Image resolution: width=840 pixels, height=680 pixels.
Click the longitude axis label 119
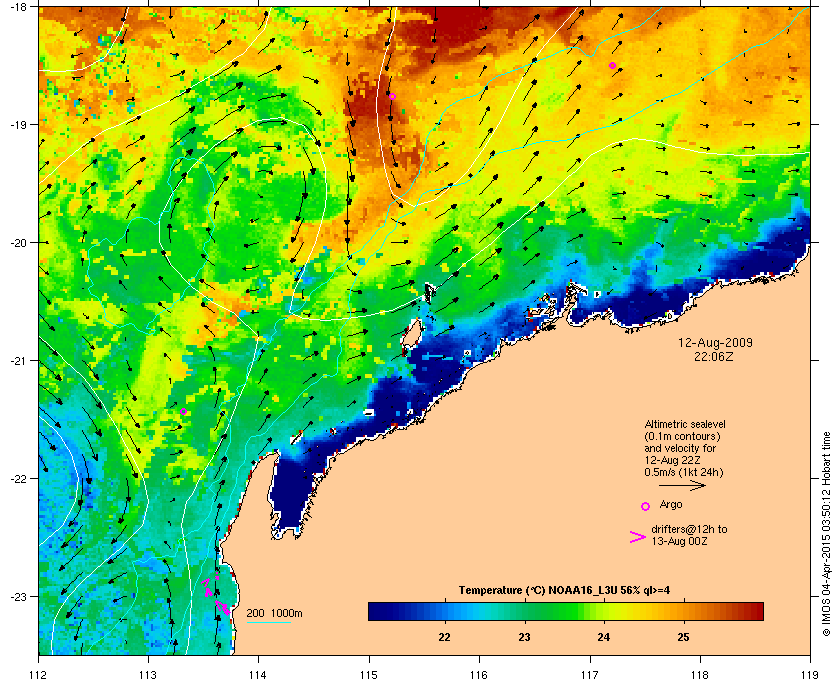pos(810,673)
